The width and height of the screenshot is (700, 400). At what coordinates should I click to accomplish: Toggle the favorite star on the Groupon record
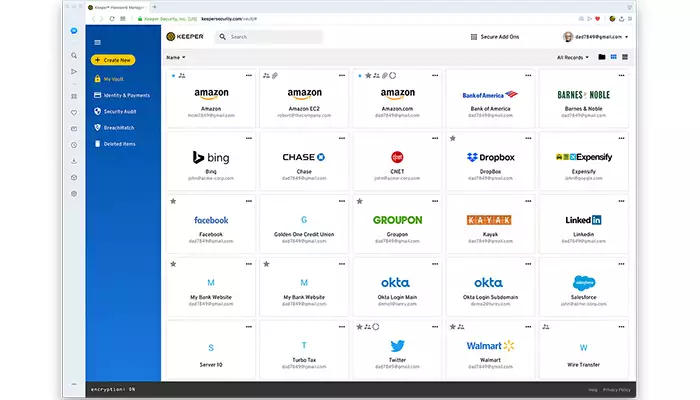tap(360, 201)
